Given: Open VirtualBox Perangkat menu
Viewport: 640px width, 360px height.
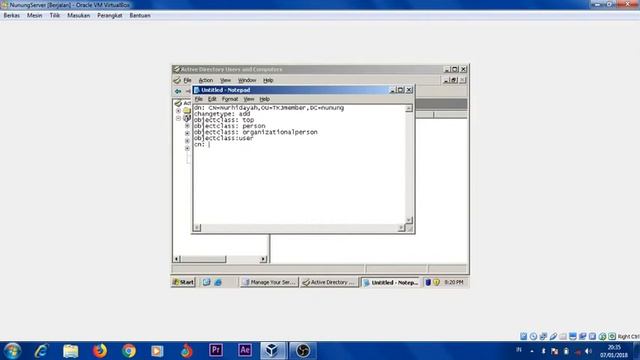Looking at the screenshot, I should (110, 16).
